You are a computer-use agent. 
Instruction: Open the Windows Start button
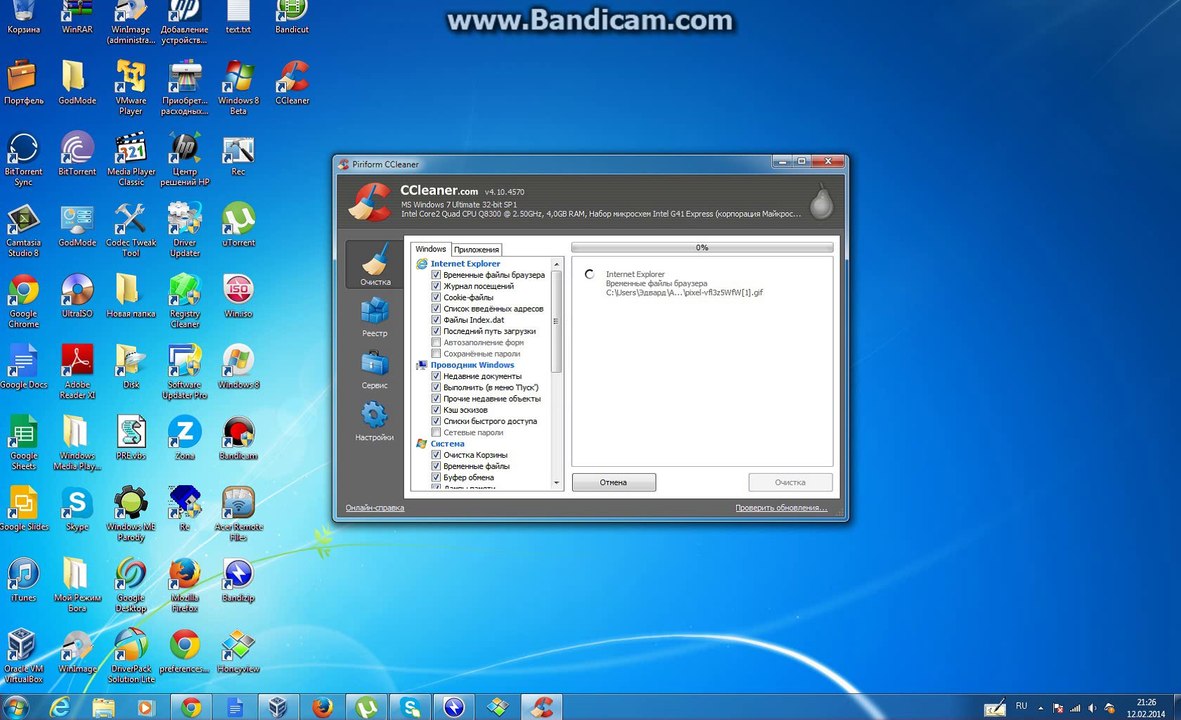(14, 706)
